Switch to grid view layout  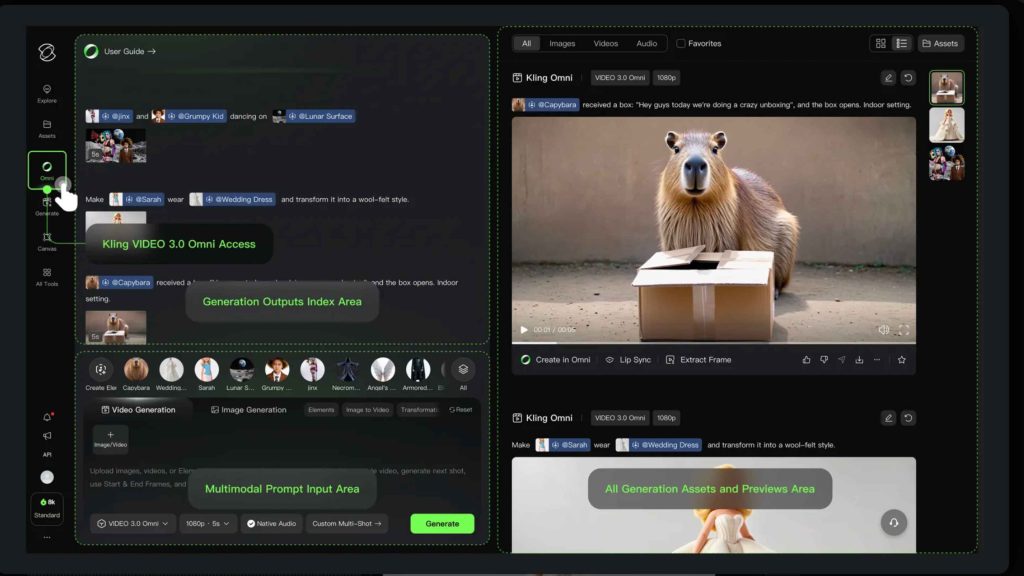[880, 43]
